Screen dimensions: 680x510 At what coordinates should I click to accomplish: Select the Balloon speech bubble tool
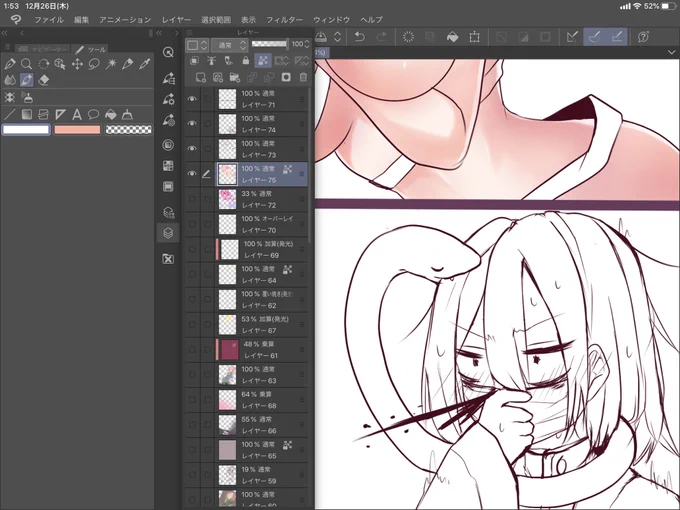tap(94, 114)
